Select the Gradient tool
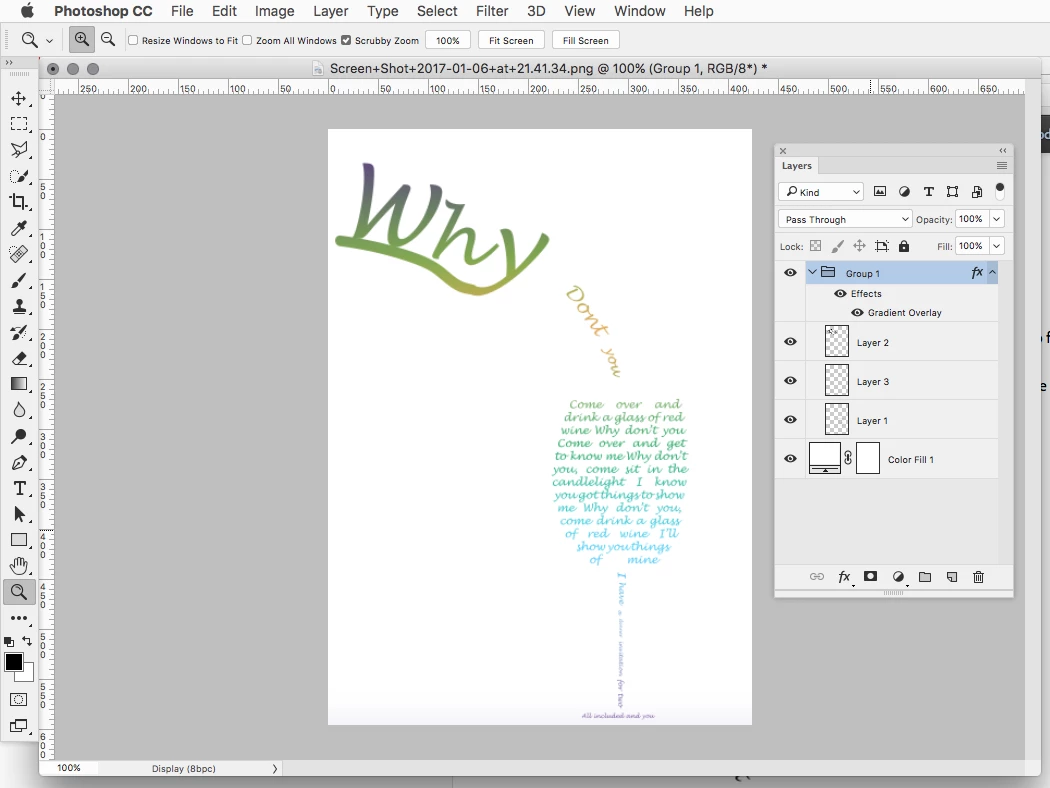Screen dimensions: 1050x788 click(19, 384)
